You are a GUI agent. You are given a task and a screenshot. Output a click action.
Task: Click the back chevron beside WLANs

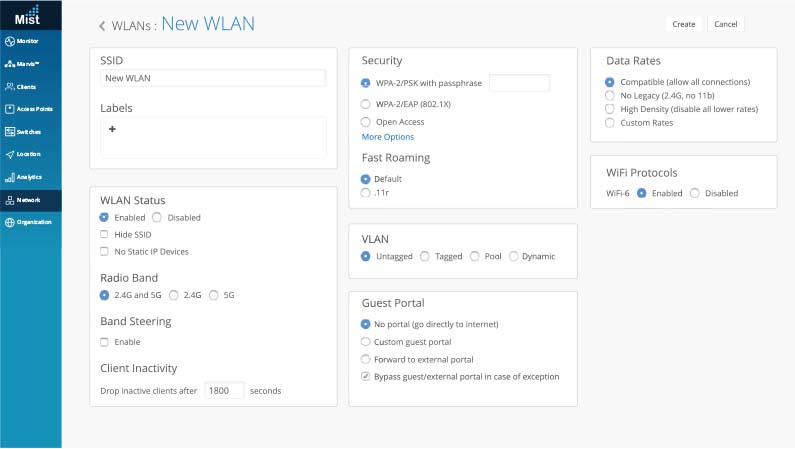pos(102,26)
